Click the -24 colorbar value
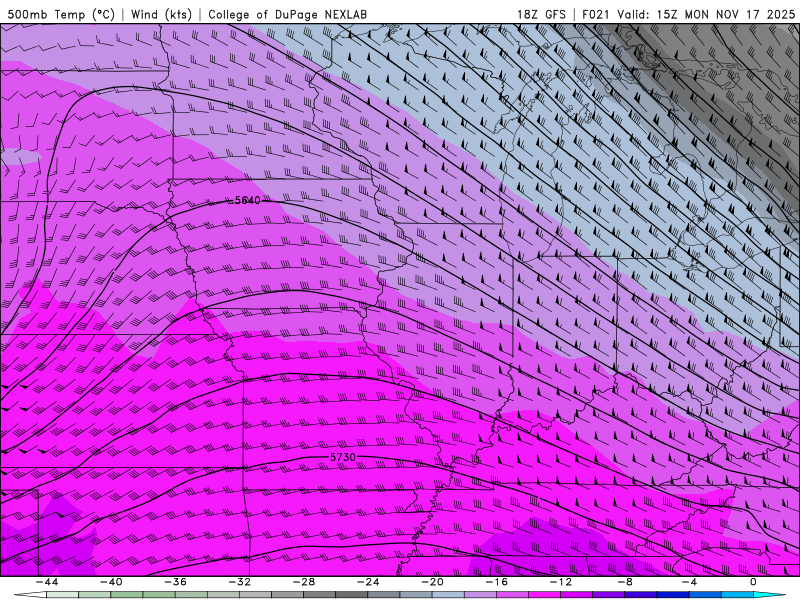Screen dimensions: 800x600 point(368,582)
